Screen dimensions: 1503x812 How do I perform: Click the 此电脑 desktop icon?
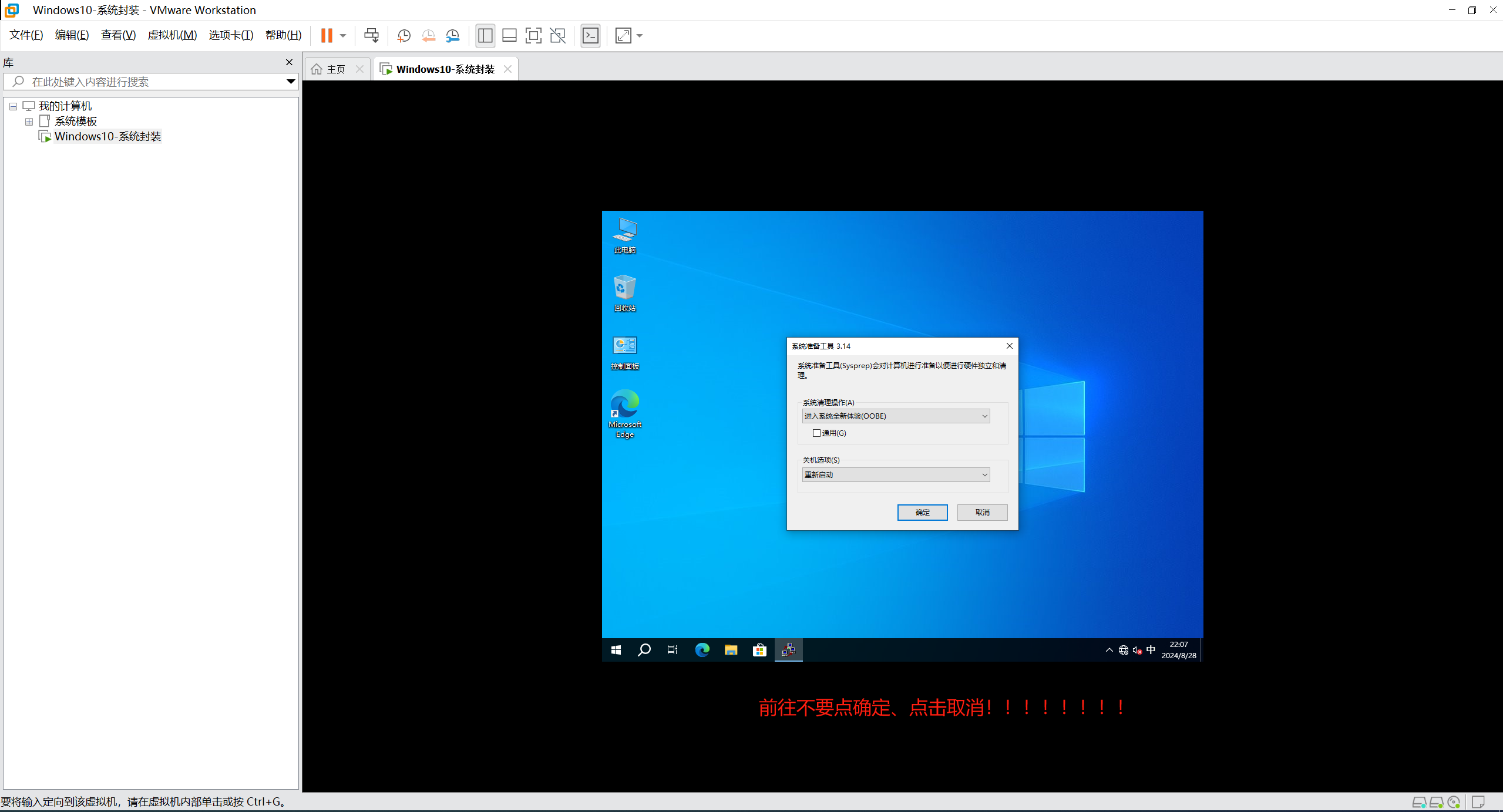click(624, 235)
